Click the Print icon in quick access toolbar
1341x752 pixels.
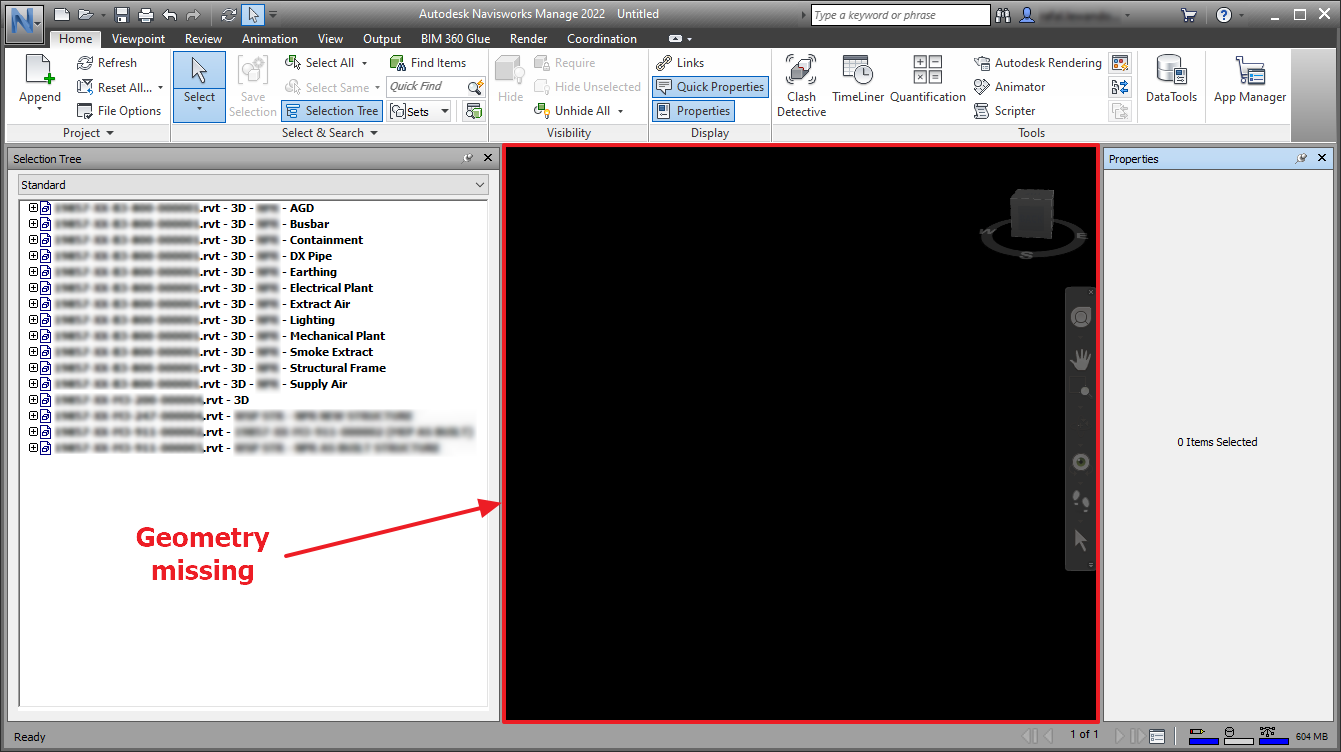pos(146,15)
